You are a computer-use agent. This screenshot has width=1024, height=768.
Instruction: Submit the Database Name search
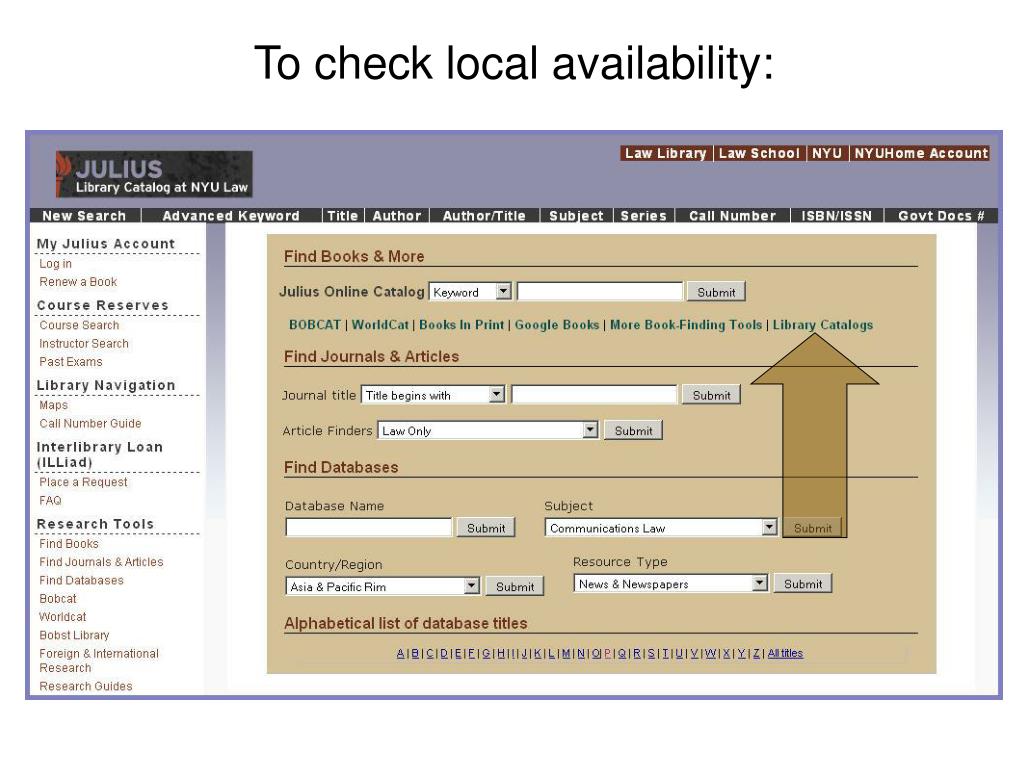pyautogui.click(x=486, y=528)
